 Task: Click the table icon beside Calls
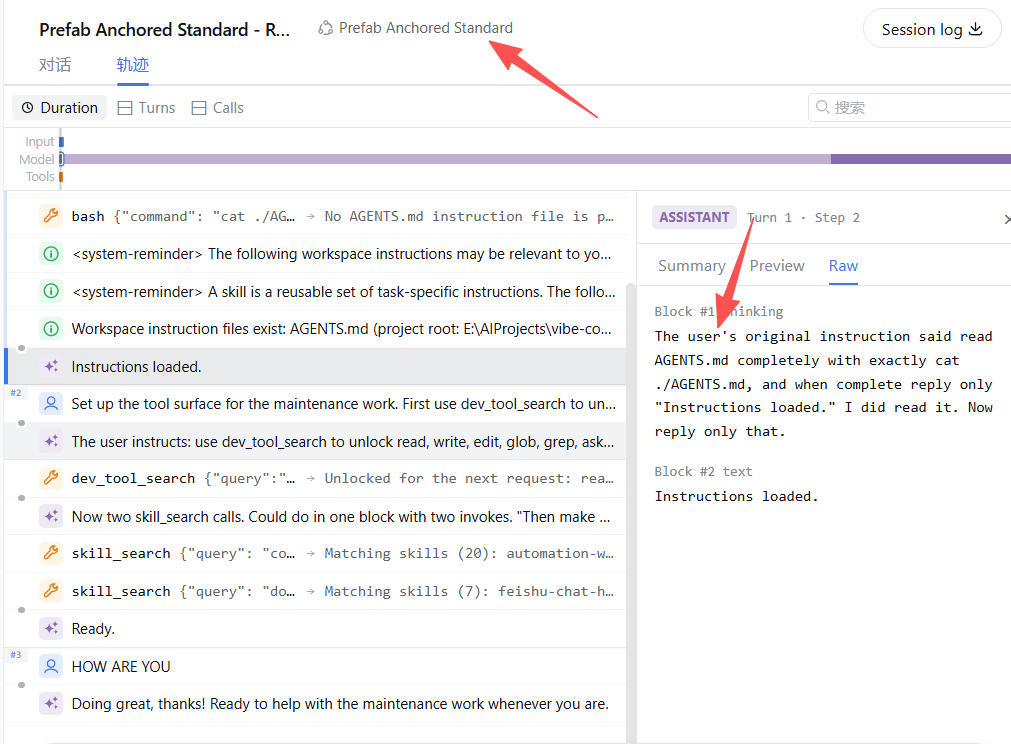199,108
